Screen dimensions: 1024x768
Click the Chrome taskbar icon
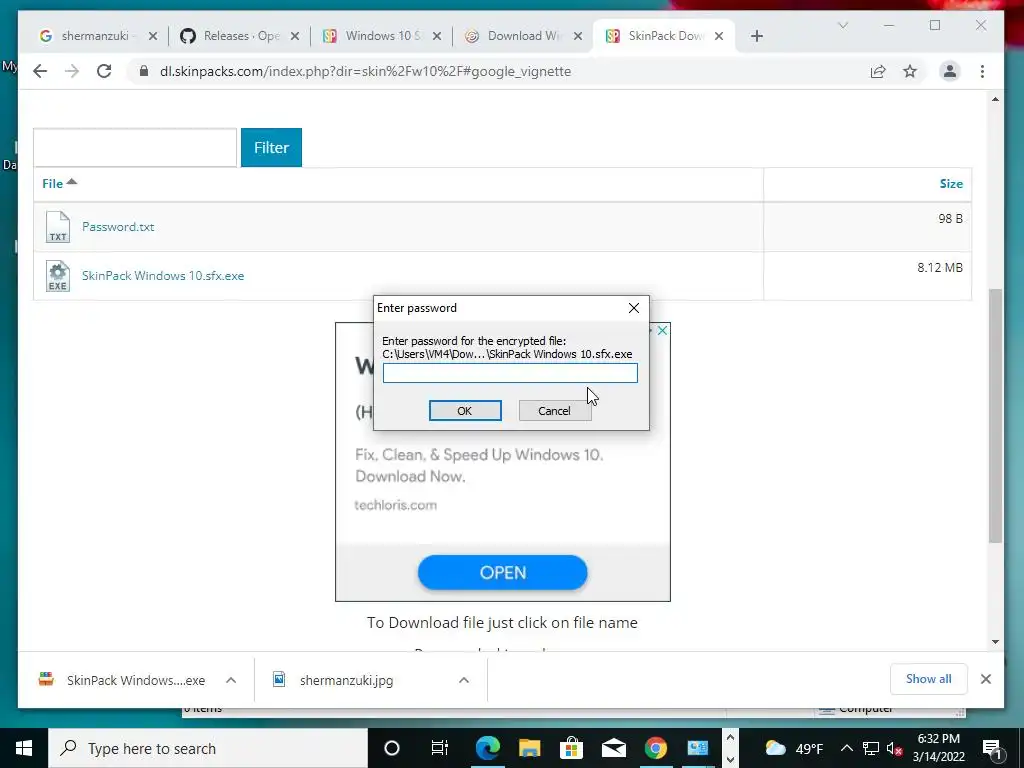tap(656, 748)
